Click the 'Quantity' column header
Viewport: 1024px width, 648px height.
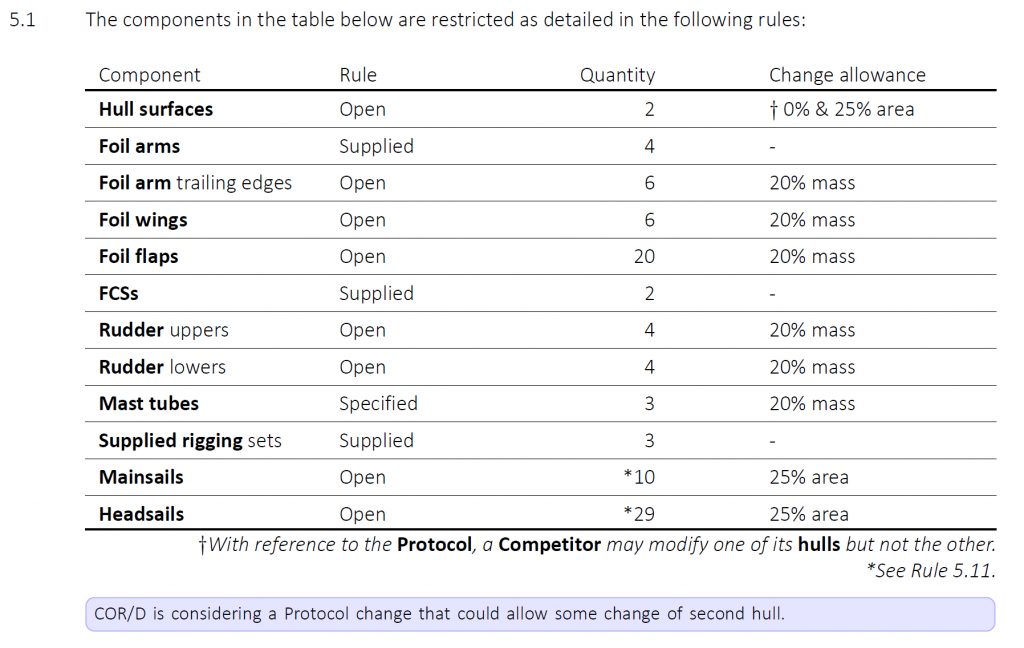(617, 75)
